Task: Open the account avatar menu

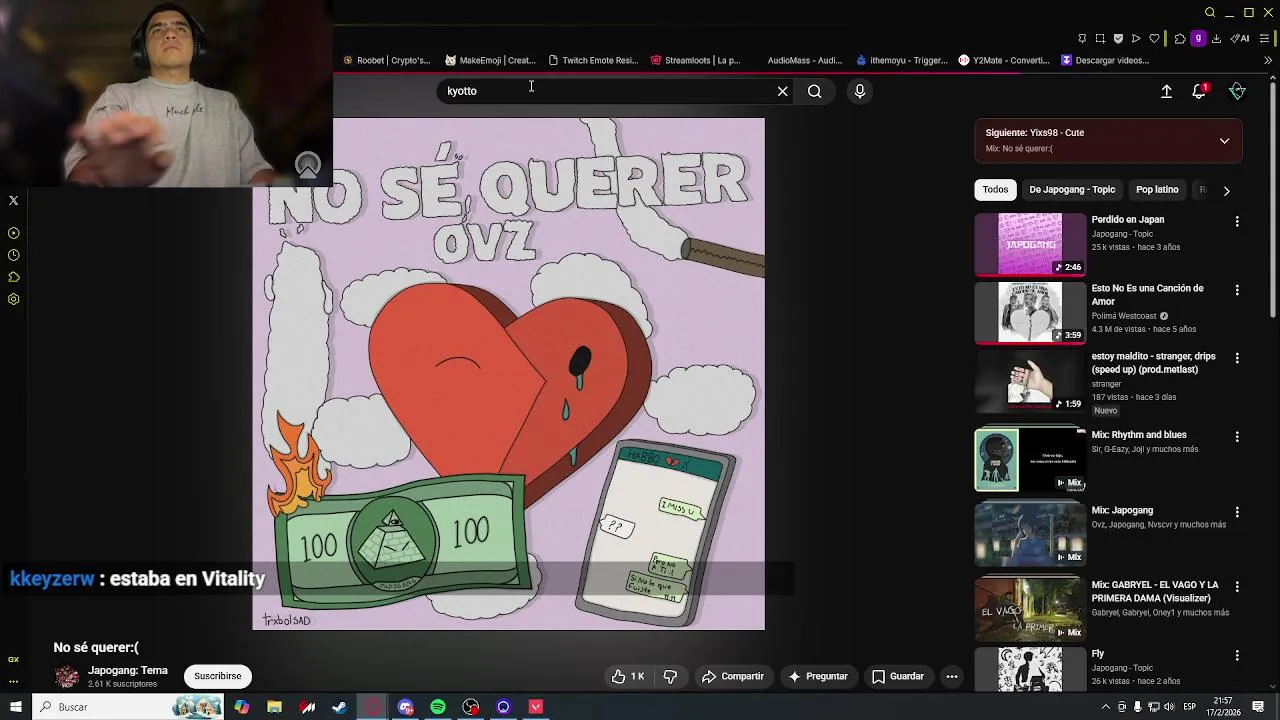Action: (1238, 91)
